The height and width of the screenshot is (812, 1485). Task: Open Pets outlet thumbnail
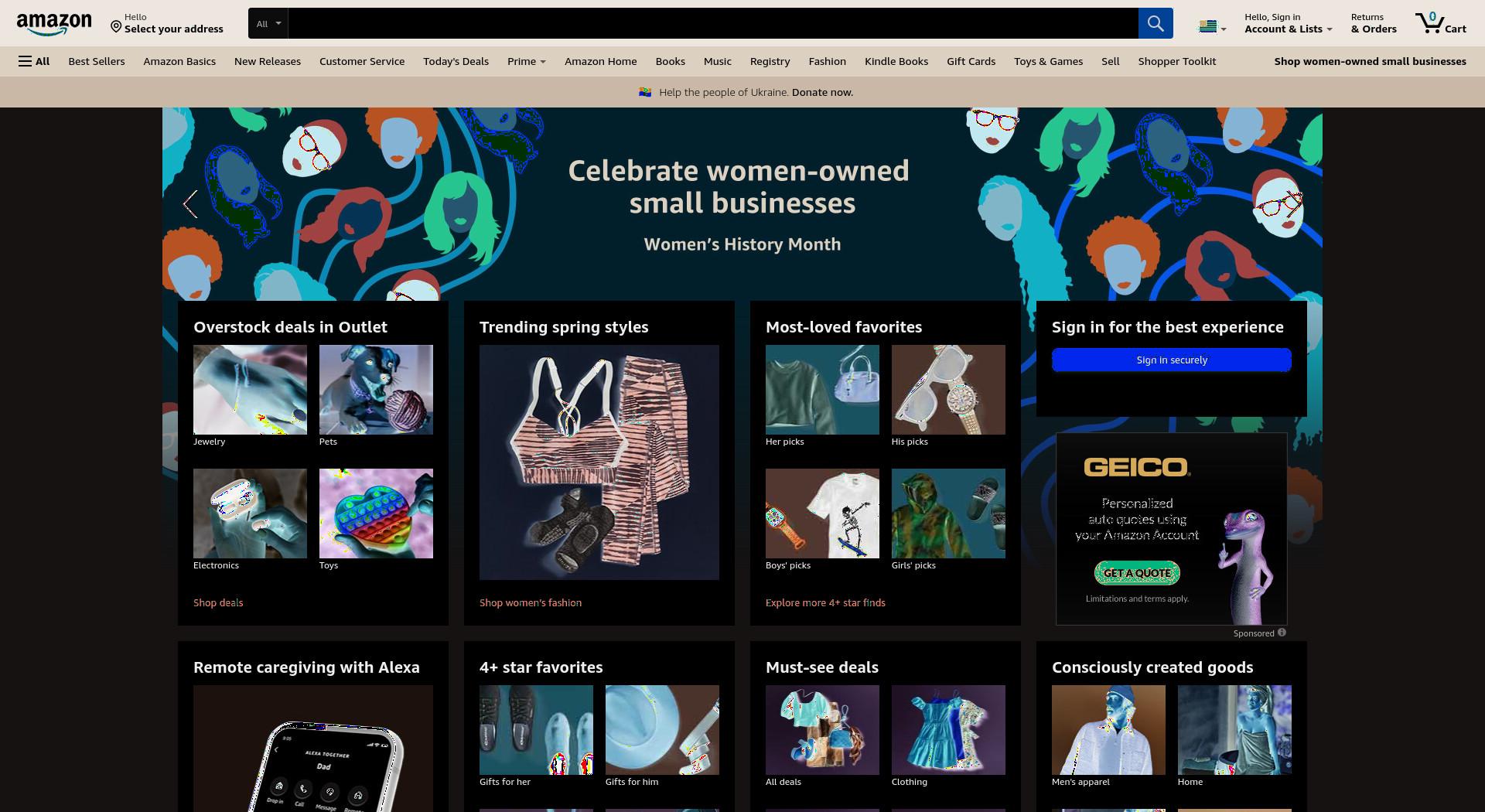(x=376, y=390)
